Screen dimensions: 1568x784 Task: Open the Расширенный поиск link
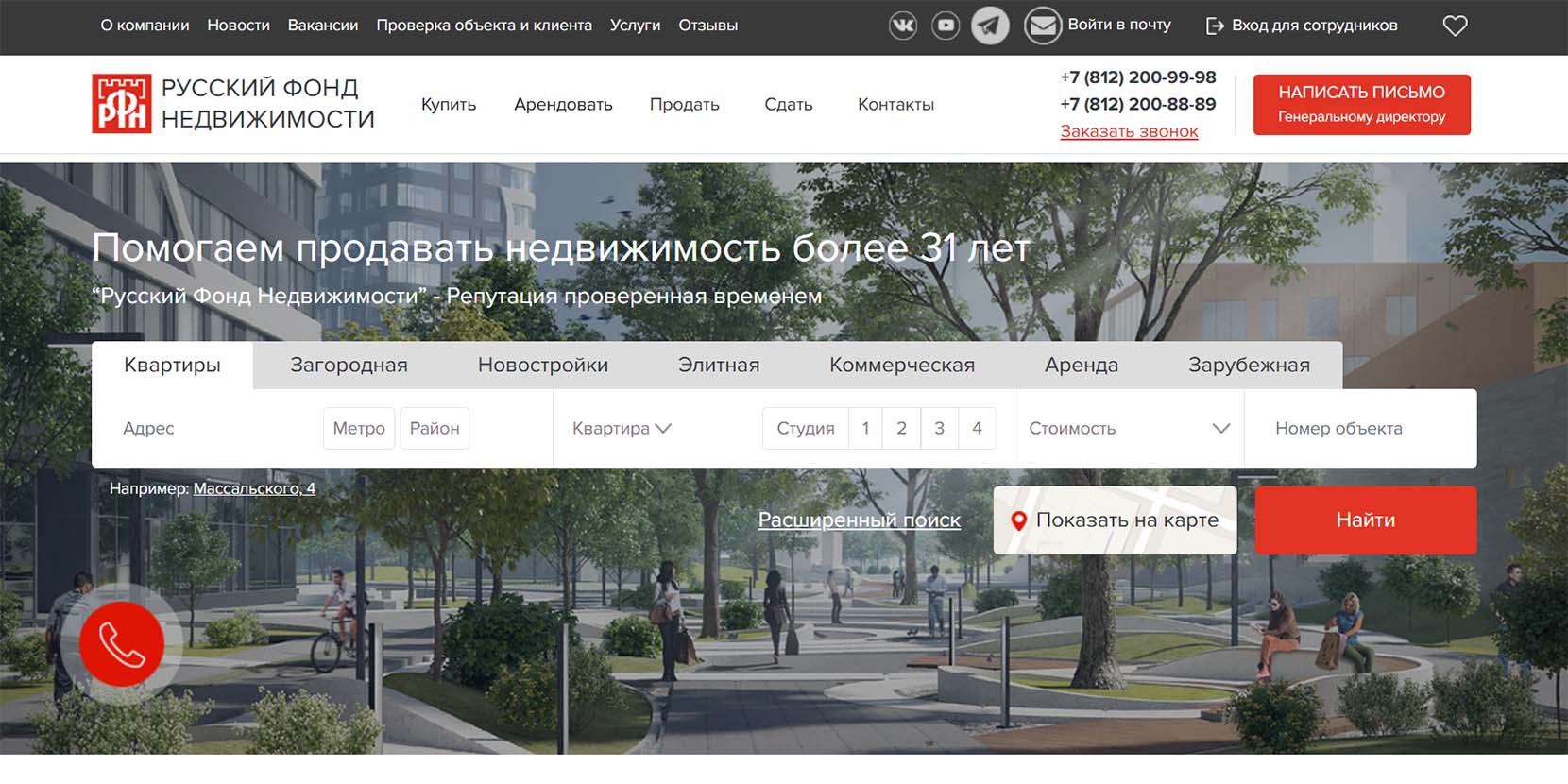859,520
